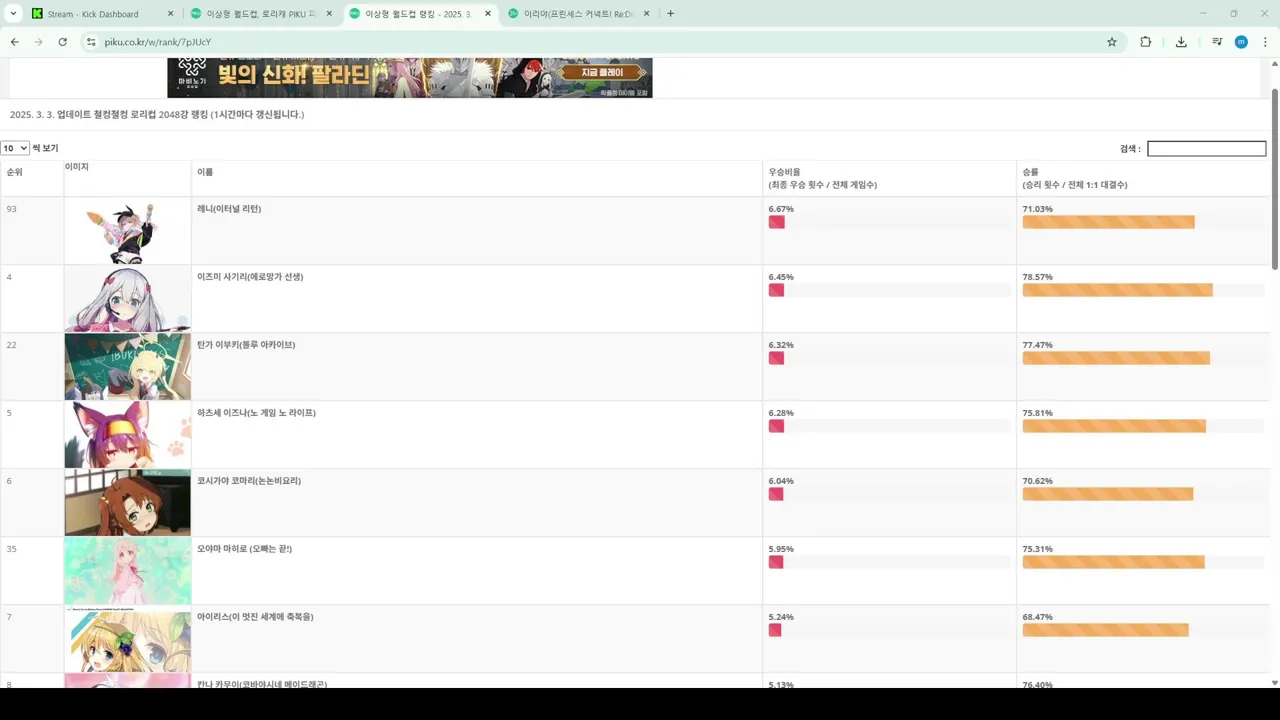This screenshot has height=720, width=1280.
Task: Open the rows-per-page dropdown showing 10
Action: click(x=15, y=148)
